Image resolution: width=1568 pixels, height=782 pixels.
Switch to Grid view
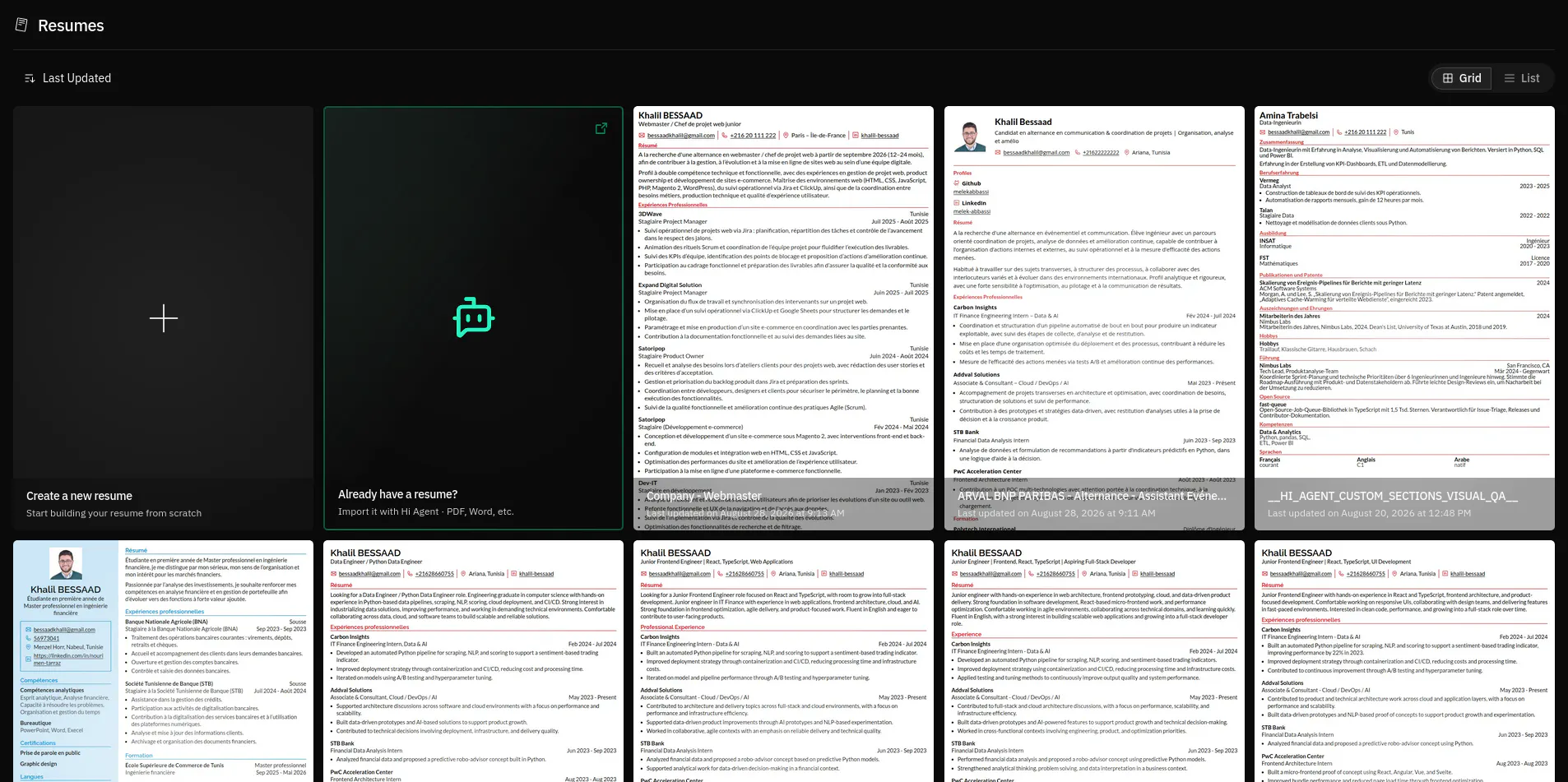point(1462,78)
